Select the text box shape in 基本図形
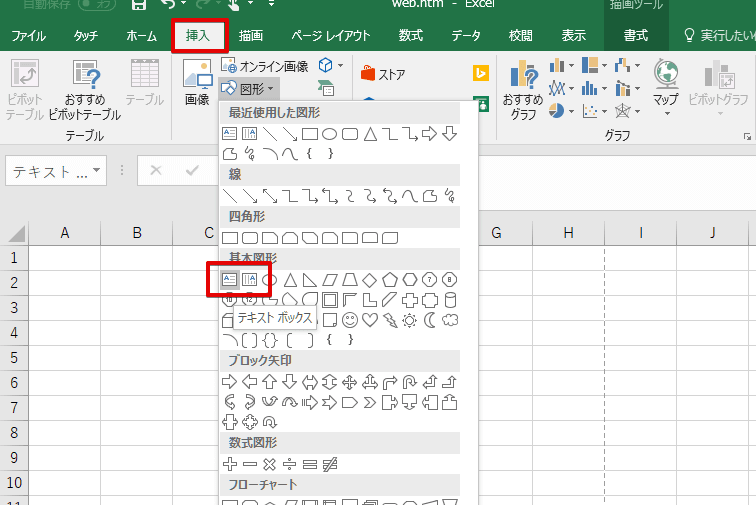Screen dimensions: 756x505 pos(230,279)
